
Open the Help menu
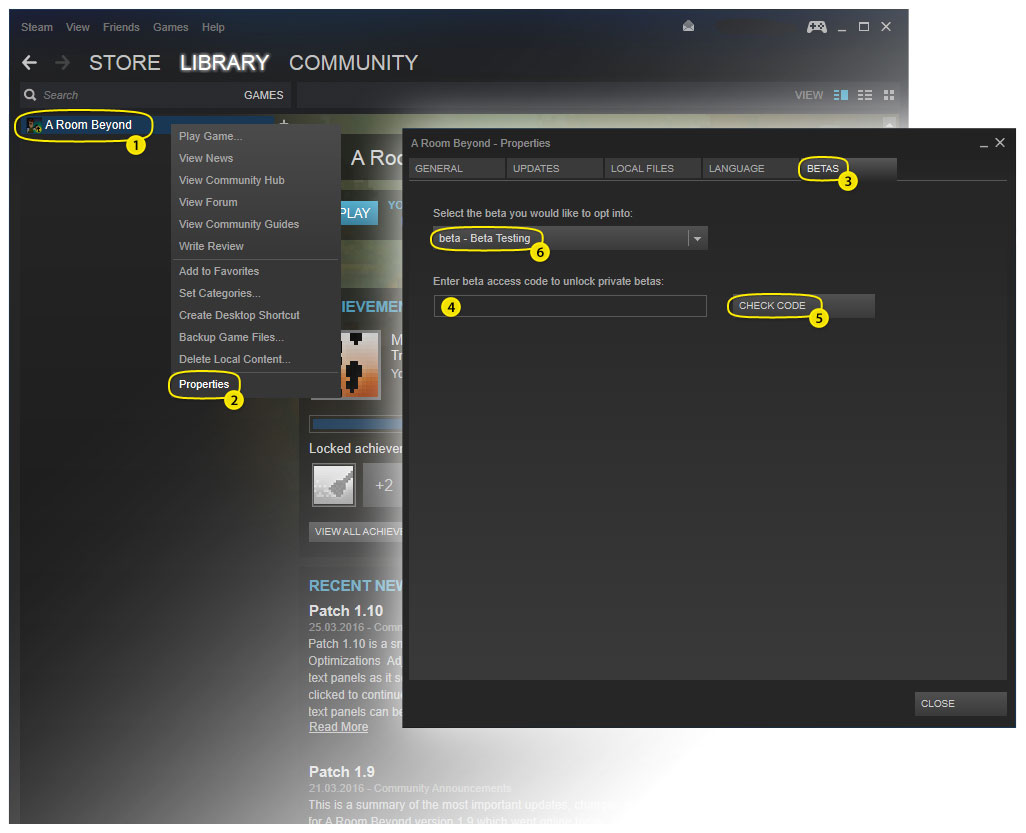click(213, 27)
